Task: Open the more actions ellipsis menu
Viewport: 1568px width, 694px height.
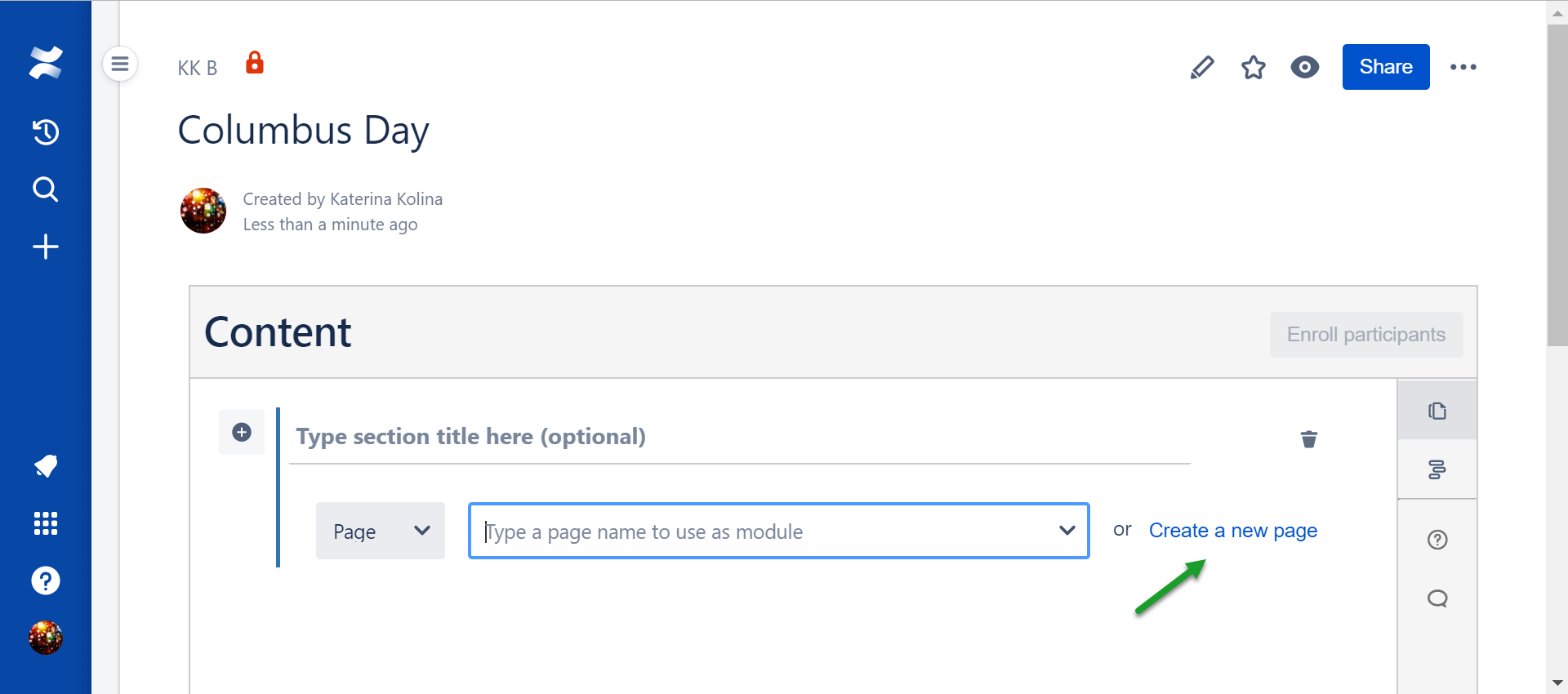Action: [1463, 67]
